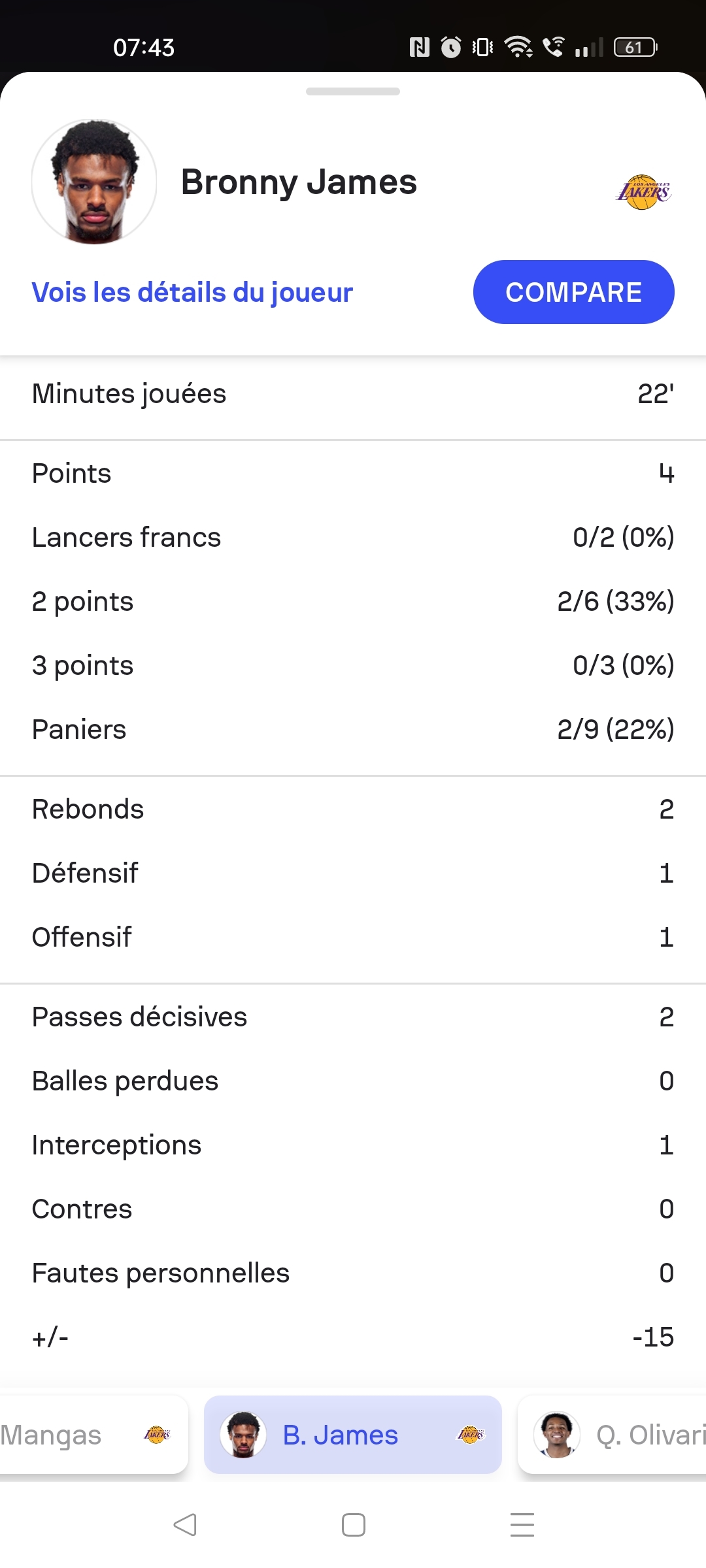706x1568 pixels.
Task: Tap the NFC icon in status bar
Action: click(419, 47)
